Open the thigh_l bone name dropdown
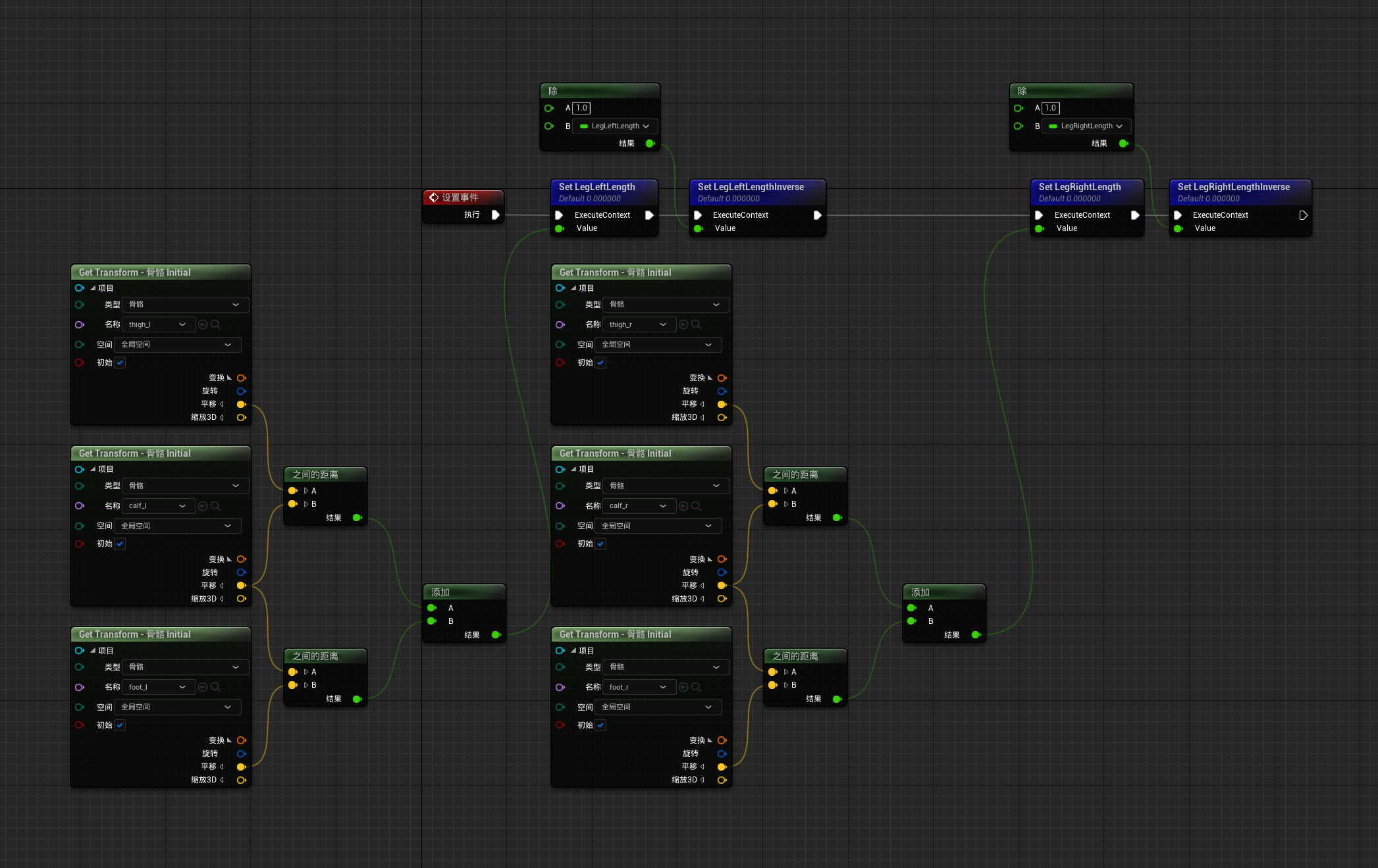 pos(159,324)
